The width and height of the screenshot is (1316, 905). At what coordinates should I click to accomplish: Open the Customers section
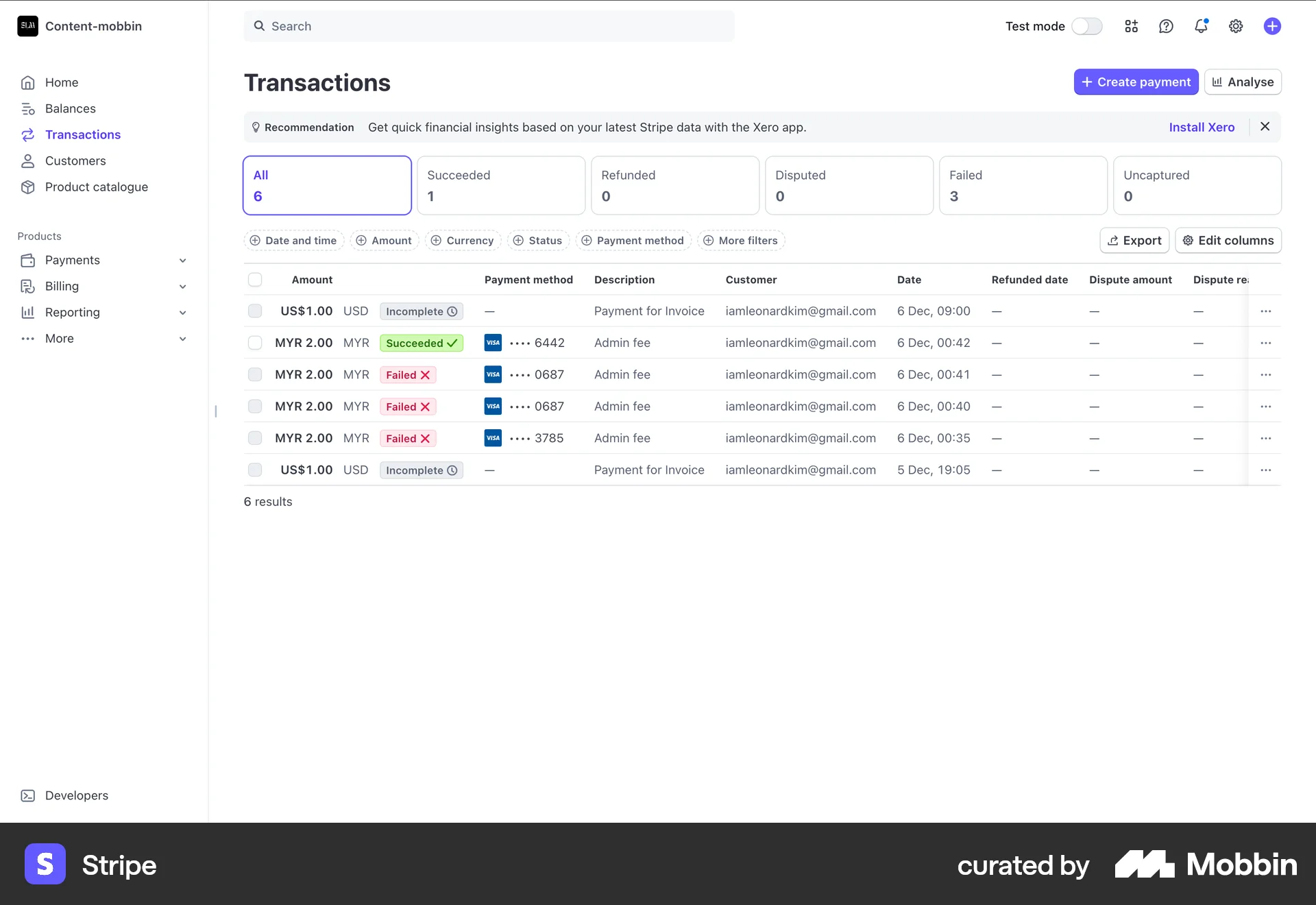[77, 160]
